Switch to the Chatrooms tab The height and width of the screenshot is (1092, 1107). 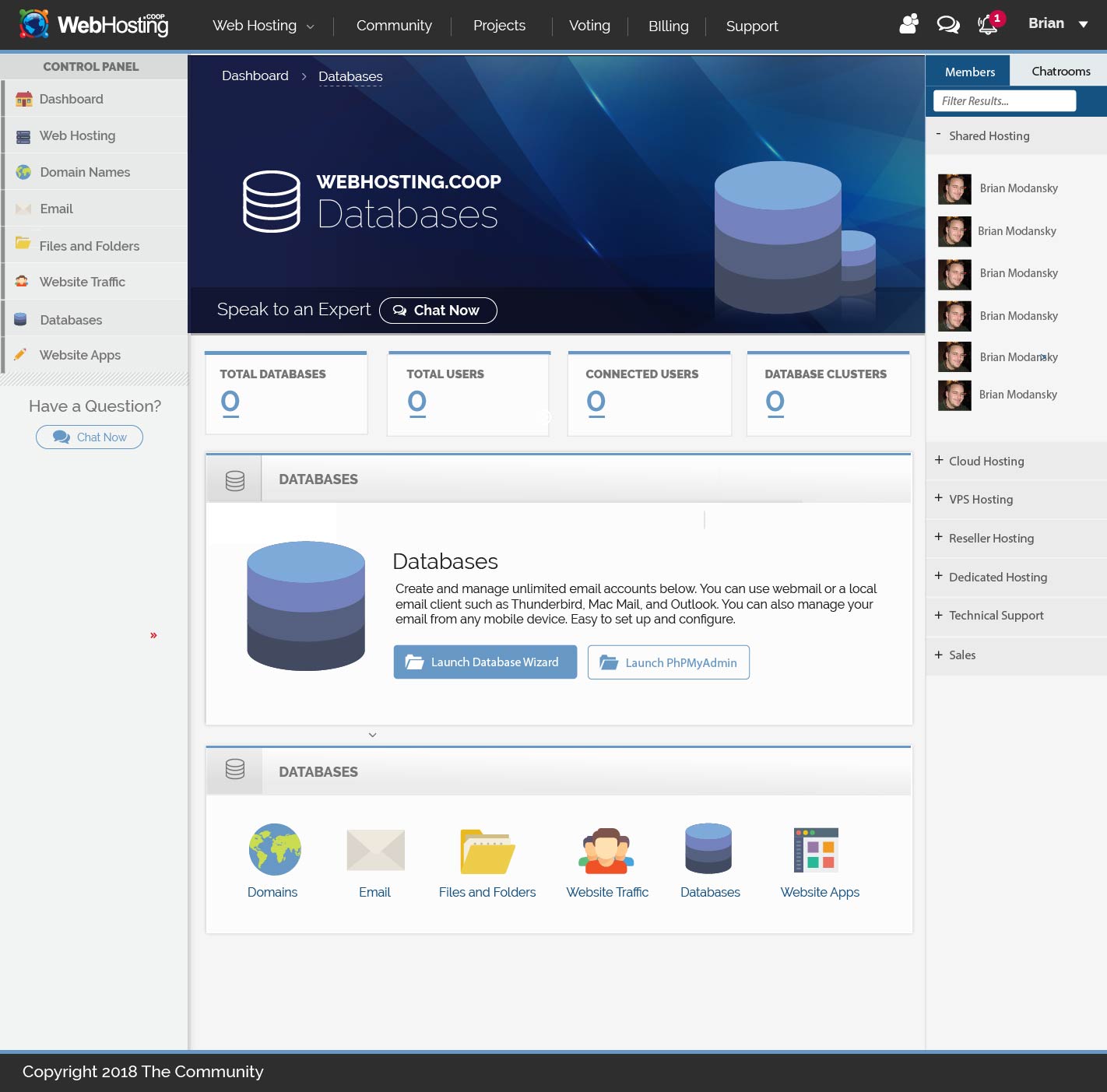click(1060, 71)
